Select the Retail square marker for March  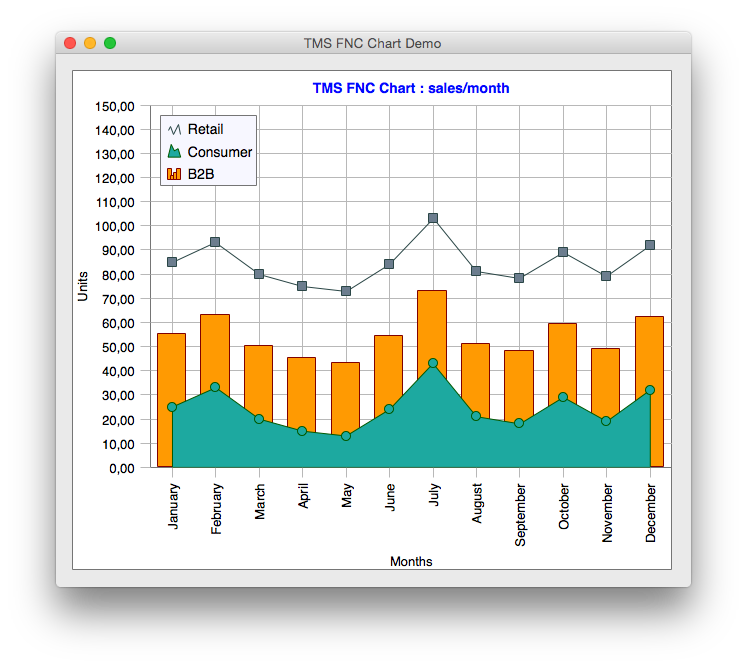click(x=259, y=274)
